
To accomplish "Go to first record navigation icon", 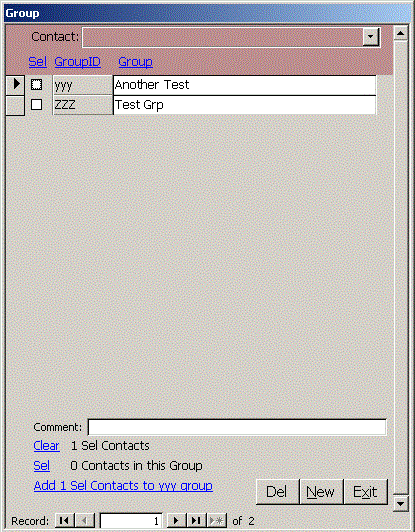I will coord(64,520).
